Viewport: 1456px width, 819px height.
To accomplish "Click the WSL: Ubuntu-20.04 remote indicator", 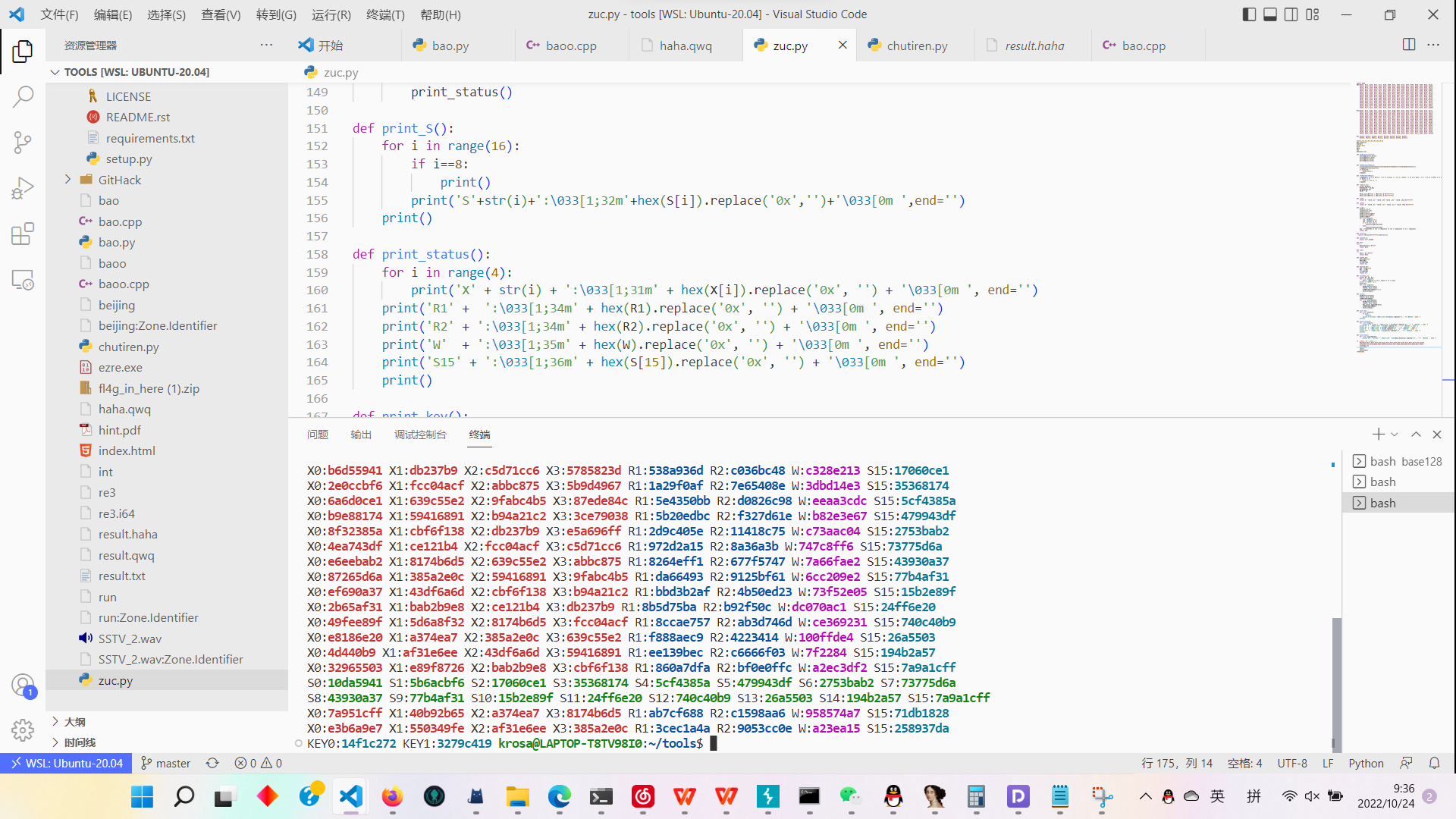I will 66,763.
